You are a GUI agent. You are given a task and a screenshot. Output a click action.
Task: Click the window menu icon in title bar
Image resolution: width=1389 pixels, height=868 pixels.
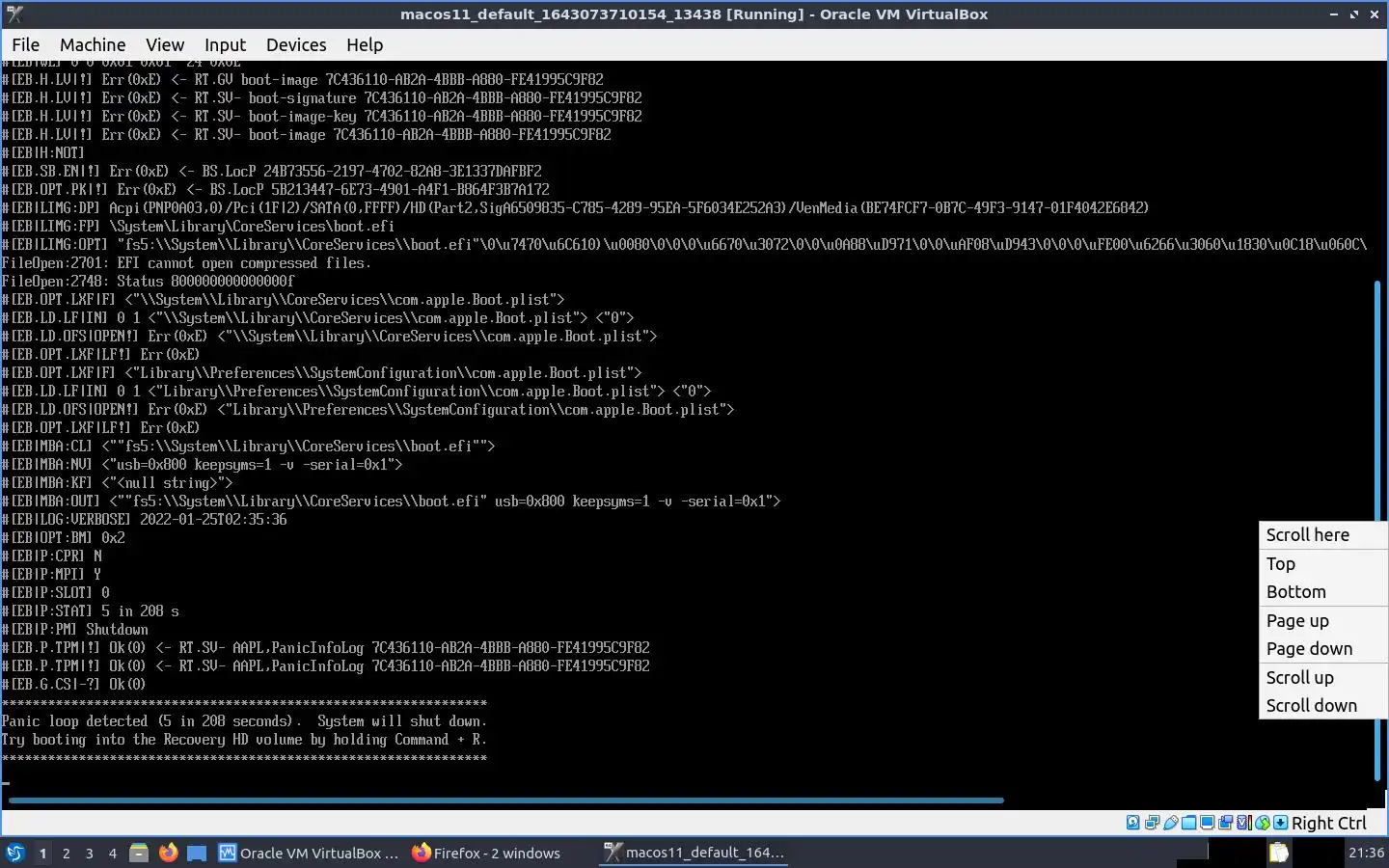[14, 14]
